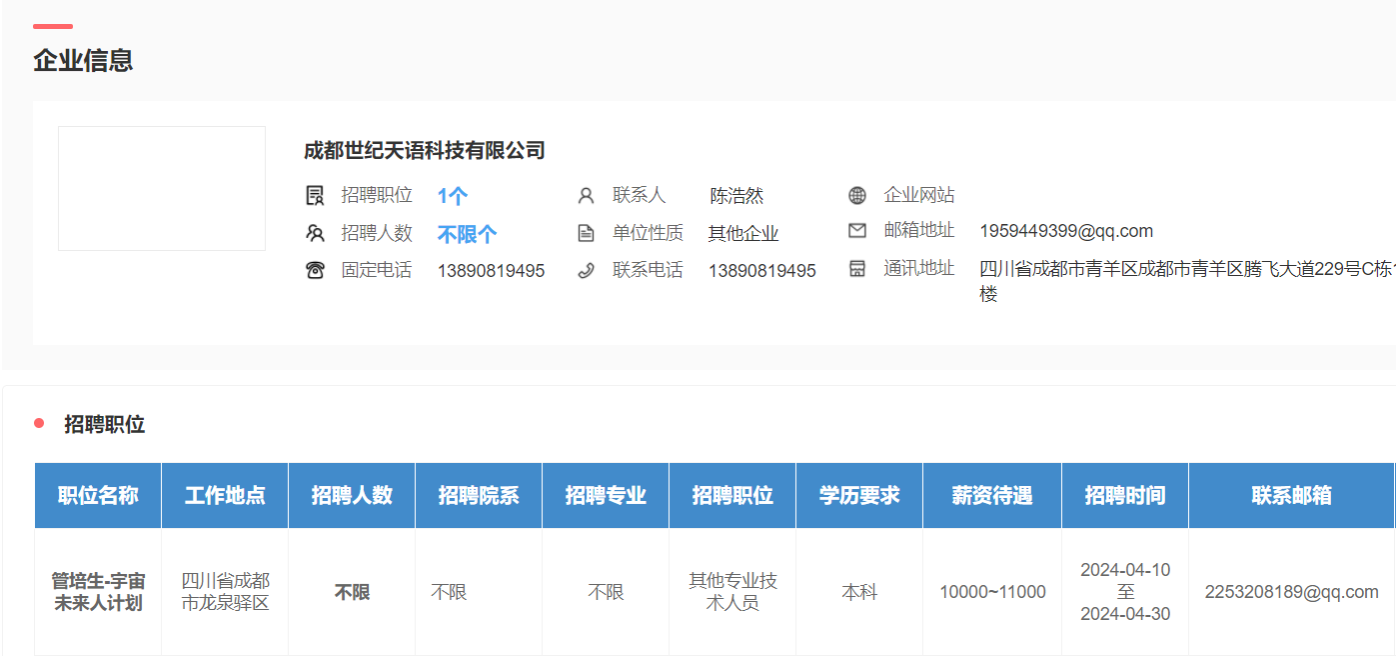The width and height of the screenshot is (1396, 656).
Task: Click email 2253208189@qq.com in table
Action: (x=1291, y=592)
